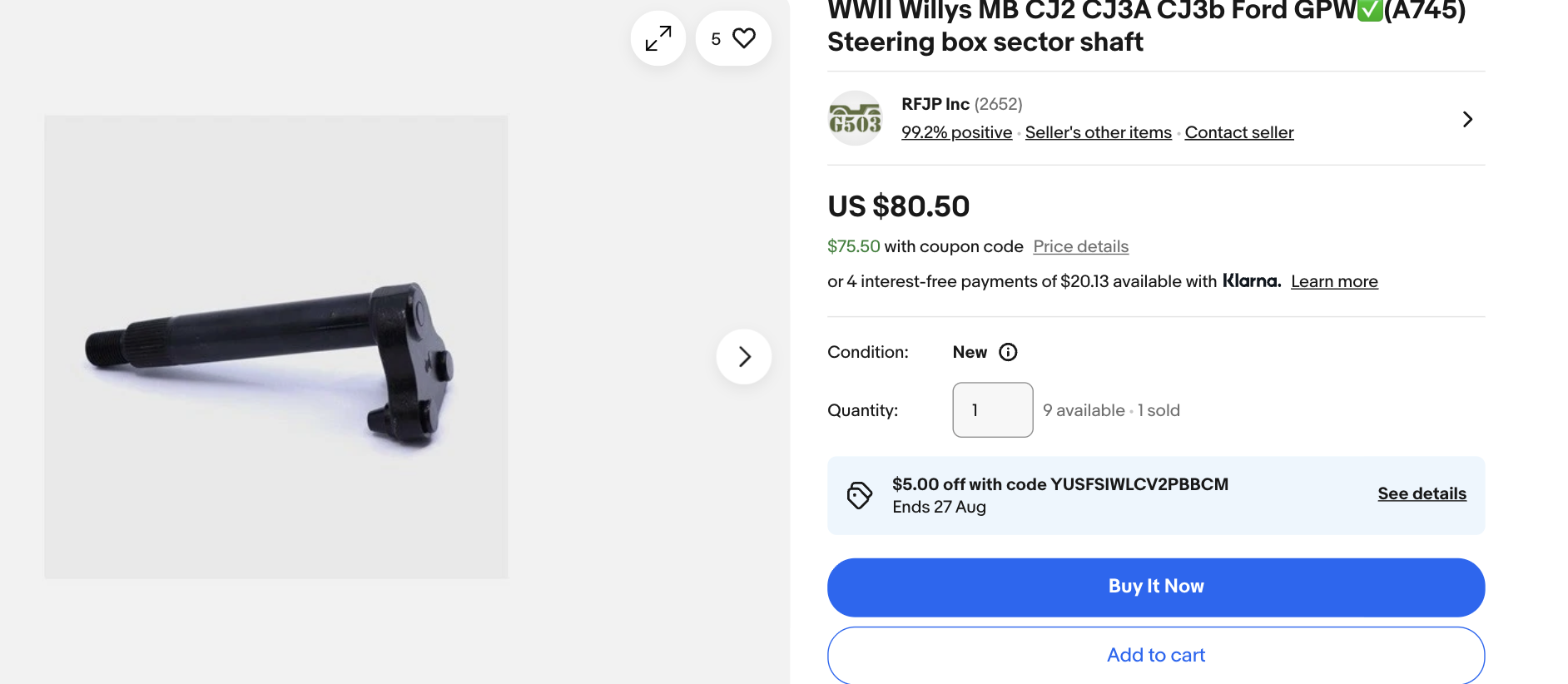View 99.2% positive feedback

coord(956,132)
